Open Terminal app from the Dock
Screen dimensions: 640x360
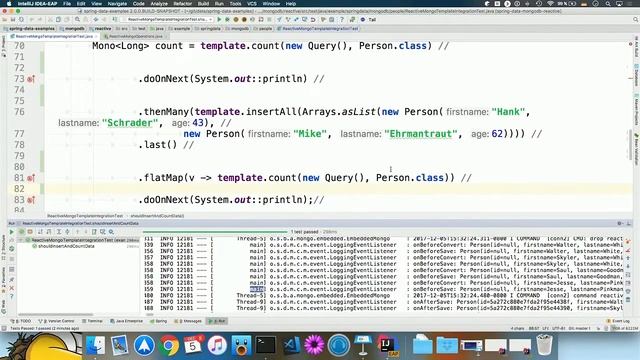(x=265, y=345)
